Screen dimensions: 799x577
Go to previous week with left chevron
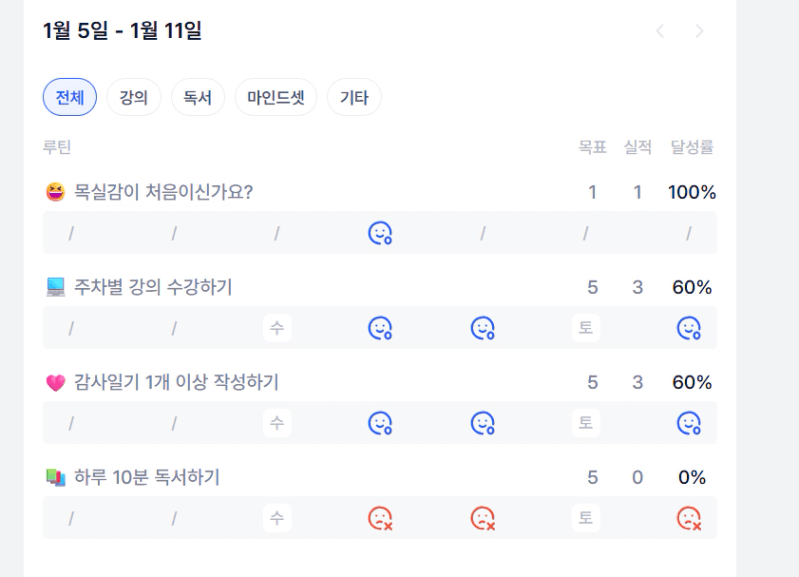tap(660, 31)
